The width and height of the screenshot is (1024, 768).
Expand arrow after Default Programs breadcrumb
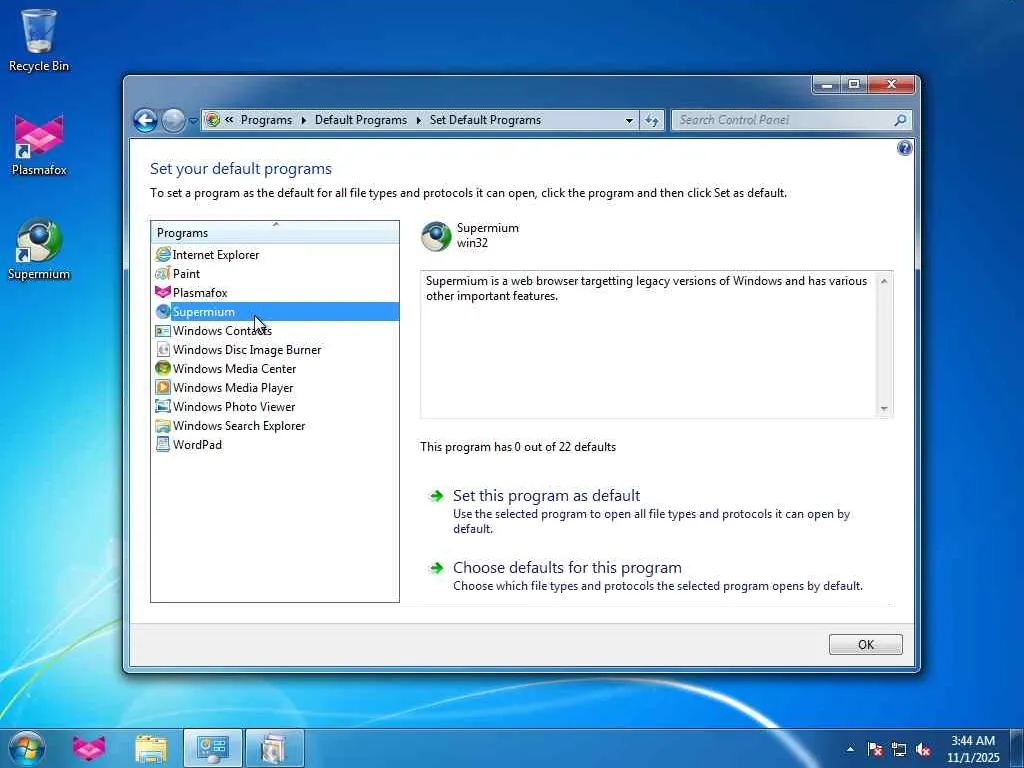419,120
